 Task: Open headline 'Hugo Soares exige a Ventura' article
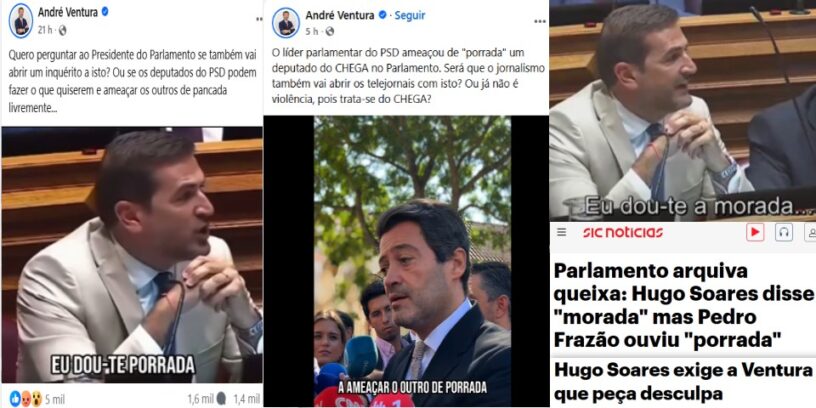[x=683, y=382]
